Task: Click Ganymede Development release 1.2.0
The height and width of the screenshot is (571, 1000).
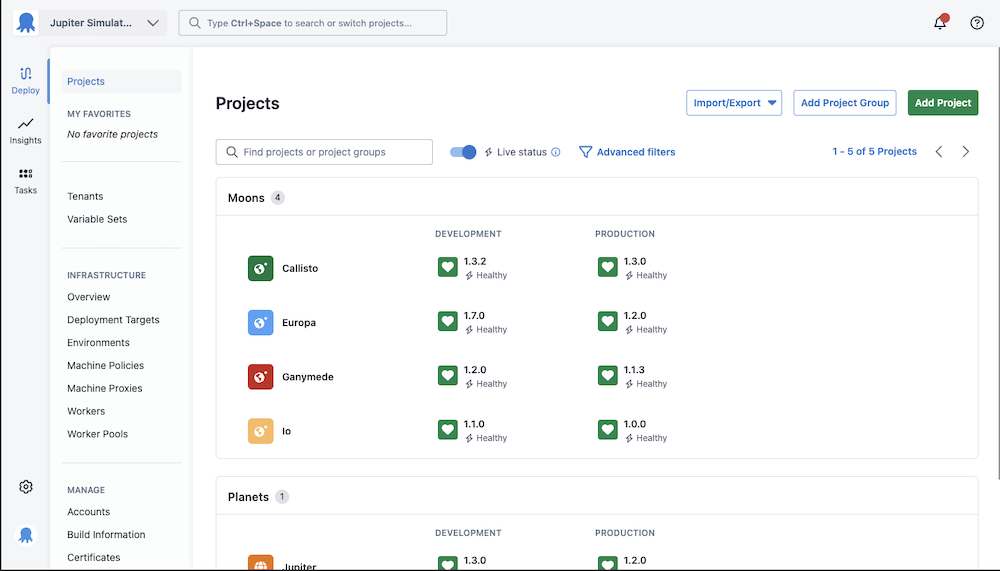Action: click(x=474, y=370)
